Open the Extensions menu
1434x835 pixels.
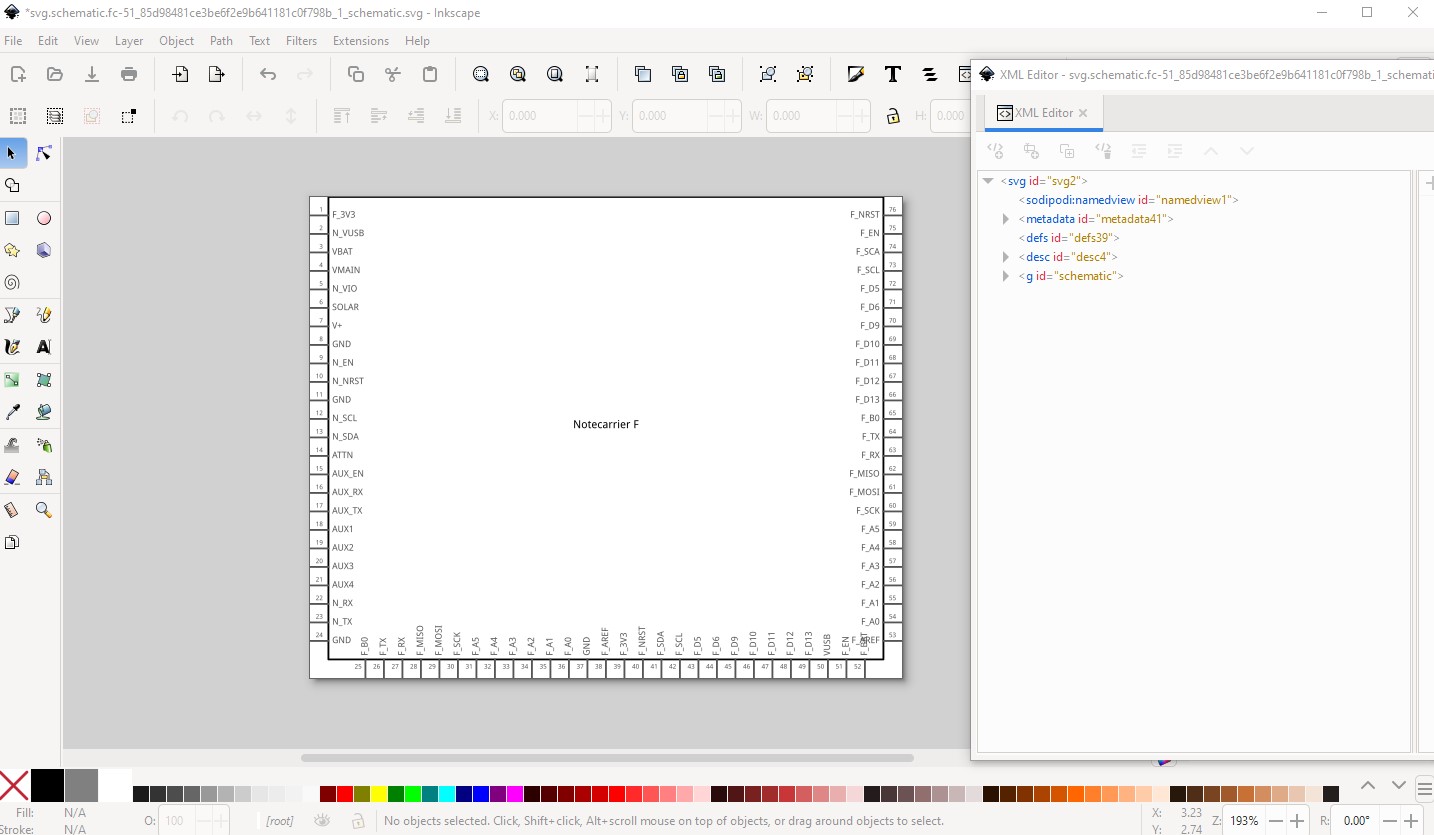click(361, 41)
